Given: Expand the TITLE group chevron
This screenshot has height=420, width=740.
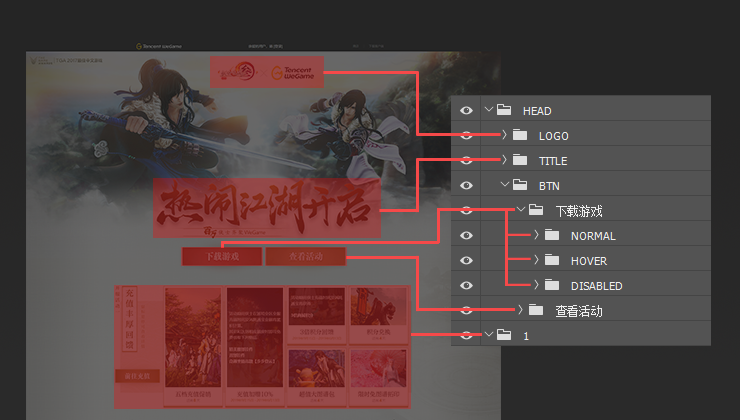Looking at the screenshot, I should coord(504,160).
